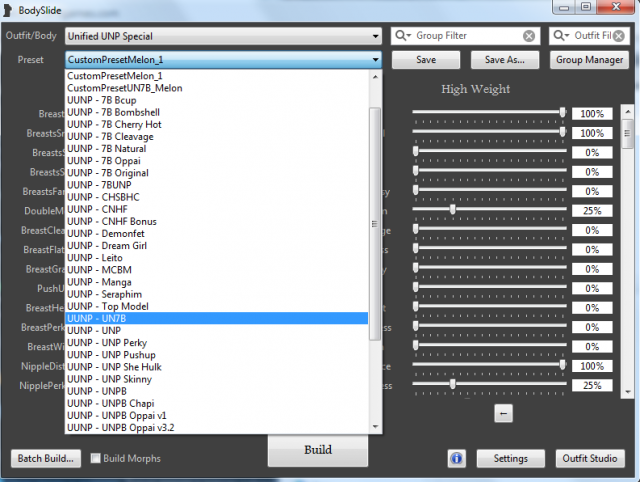Open Outfit Studio

590,459
